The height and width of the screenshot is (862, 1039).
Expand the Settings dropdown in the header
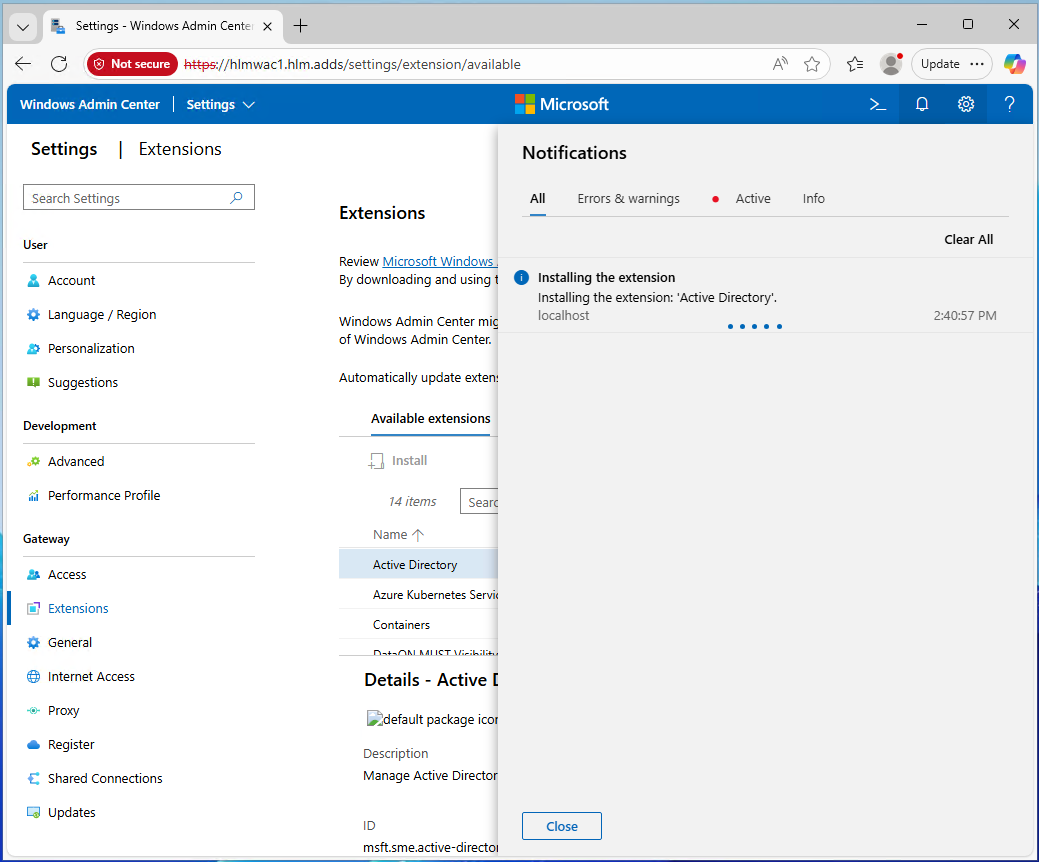(x=221, y=105)
